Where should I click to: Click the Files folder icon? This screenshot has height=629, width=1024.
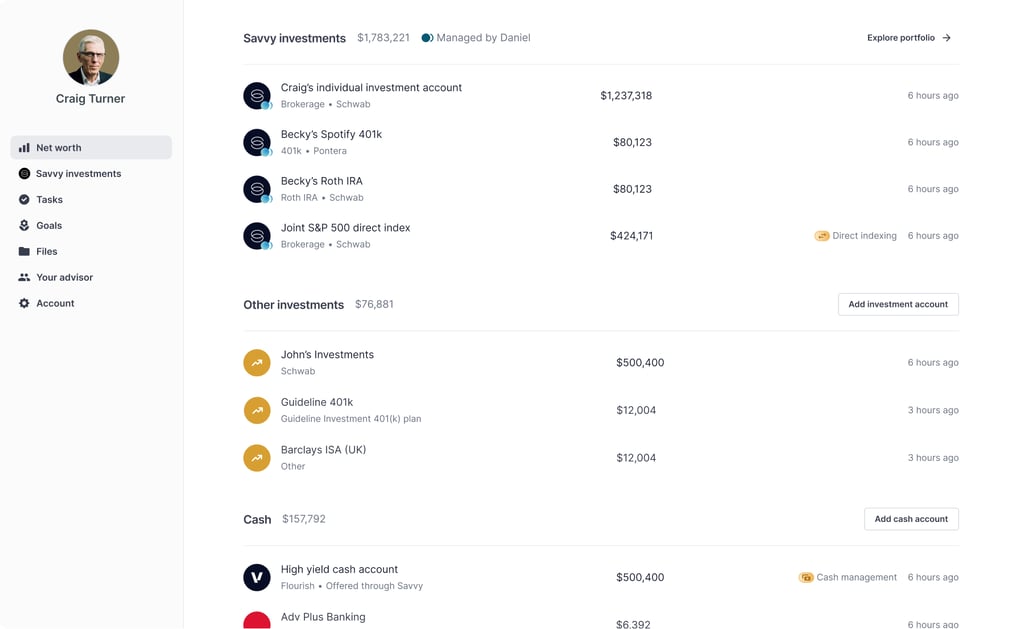click(24, 251)
